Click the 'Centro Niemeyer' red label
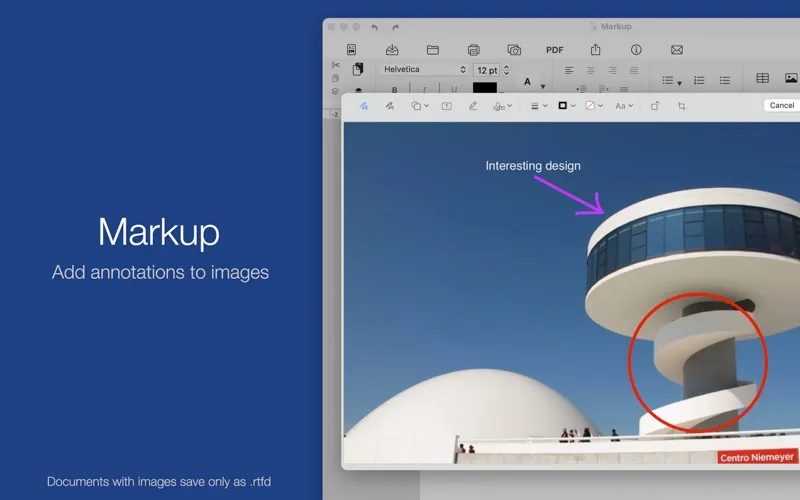Image resolution: width=800 pixels, height=500 pixels. (757, 457)
